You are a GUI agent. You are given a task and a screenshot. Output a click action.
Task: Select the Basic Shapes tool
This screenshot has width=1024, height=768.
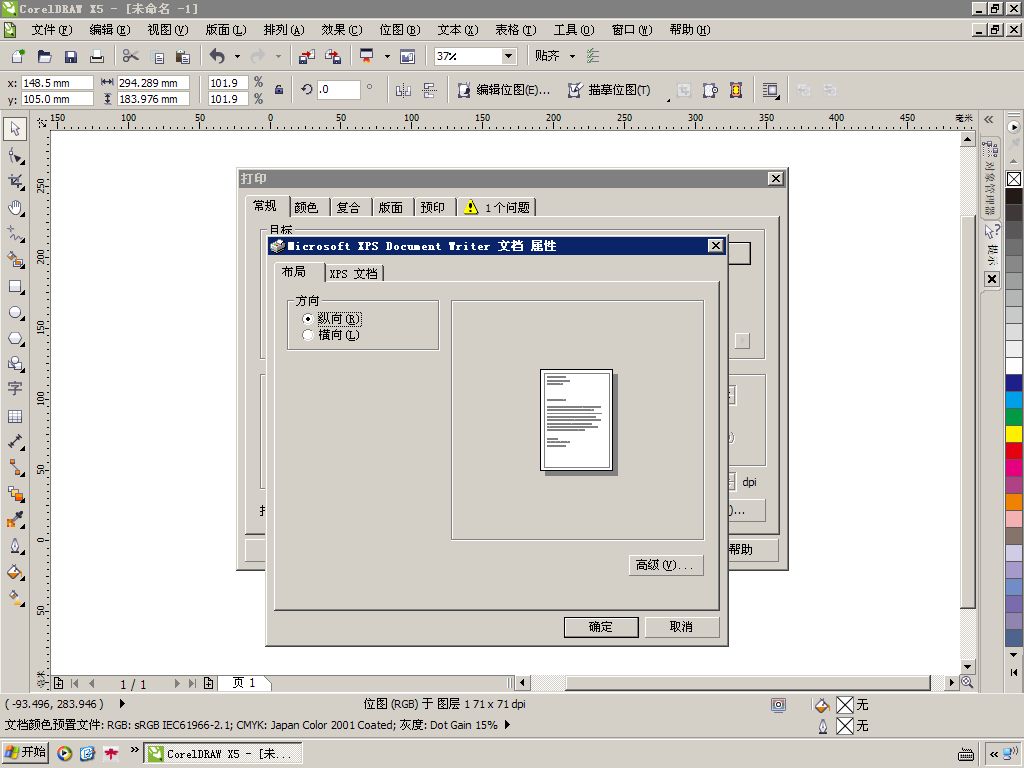pyautogui.click(x=15, y=364)
